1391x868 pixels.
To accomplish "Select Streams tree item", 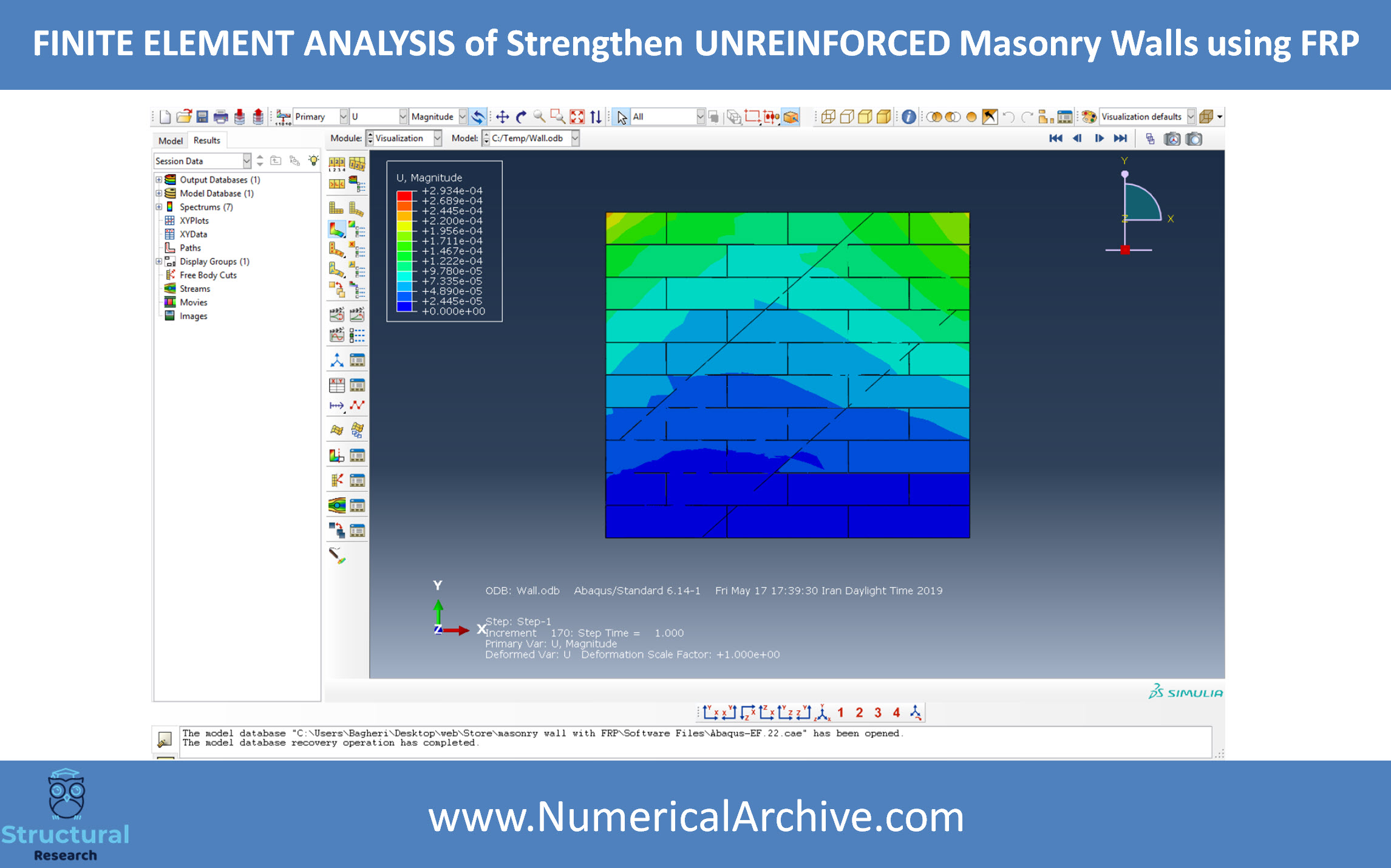I will (194, 289).
